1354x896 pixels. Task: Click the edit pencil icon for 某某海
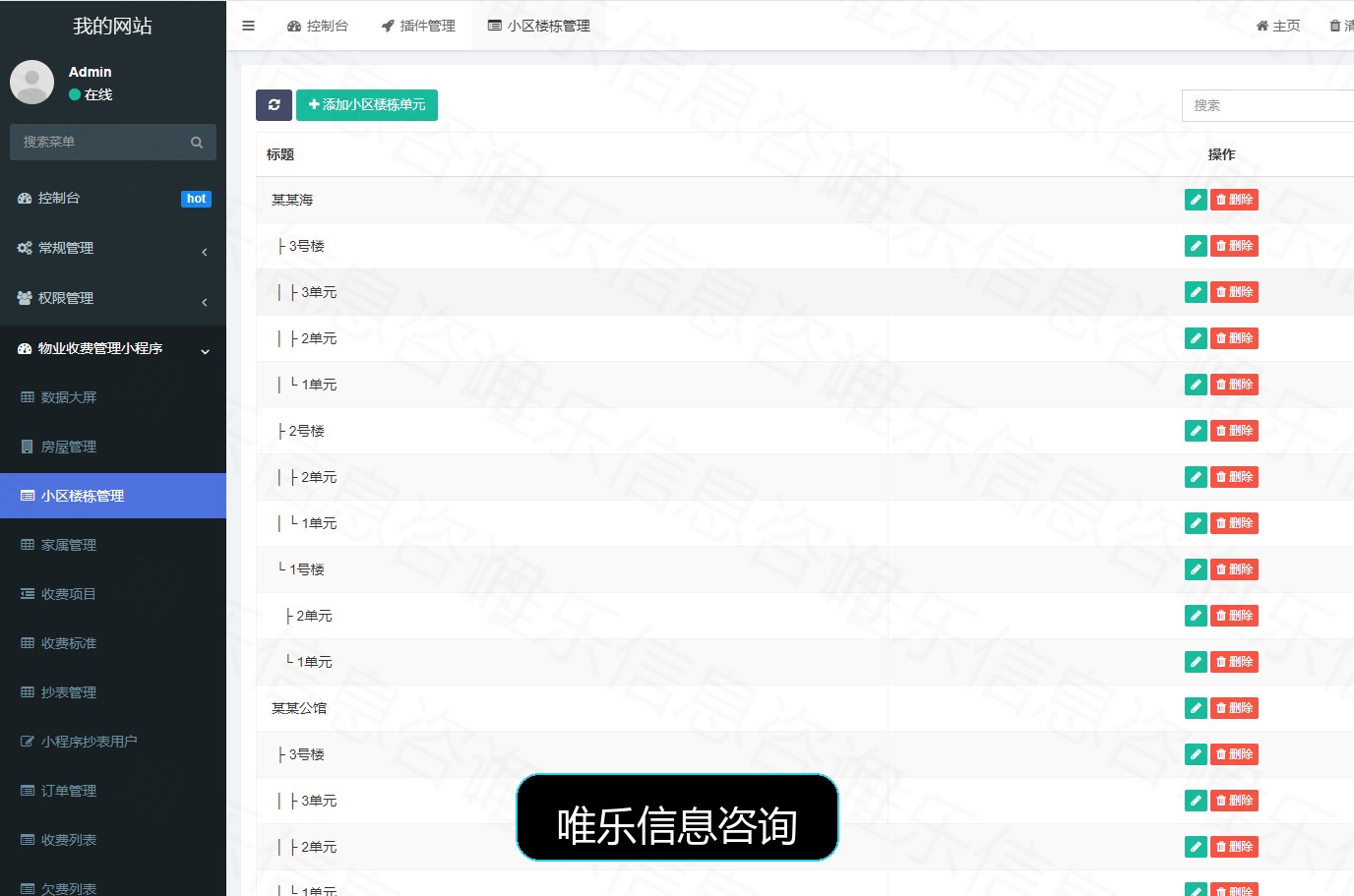pyautogui.click(x=1196, y=200)
